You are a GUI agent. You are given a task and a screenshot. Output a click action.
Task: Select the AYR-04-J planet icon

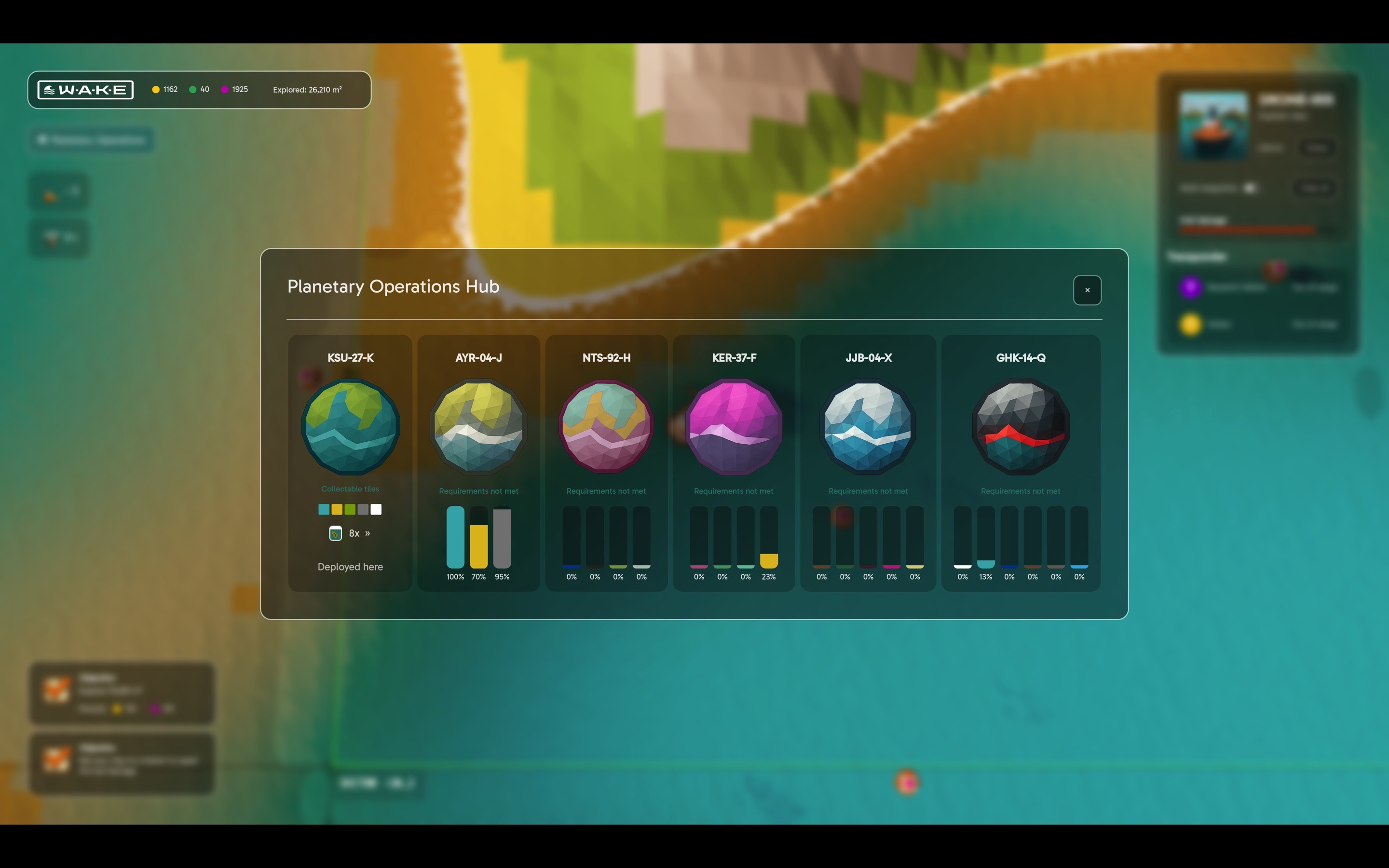pos(478,425)
